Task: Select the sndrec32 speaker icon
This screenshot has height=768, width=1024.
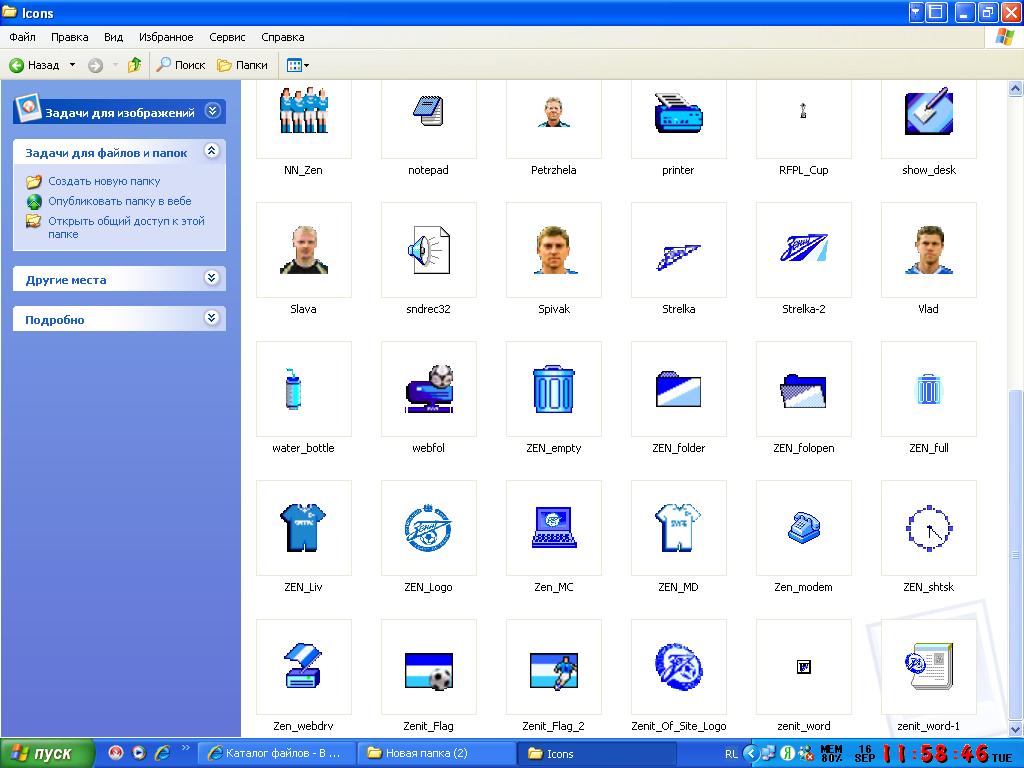Action: (x=428, y=250)
